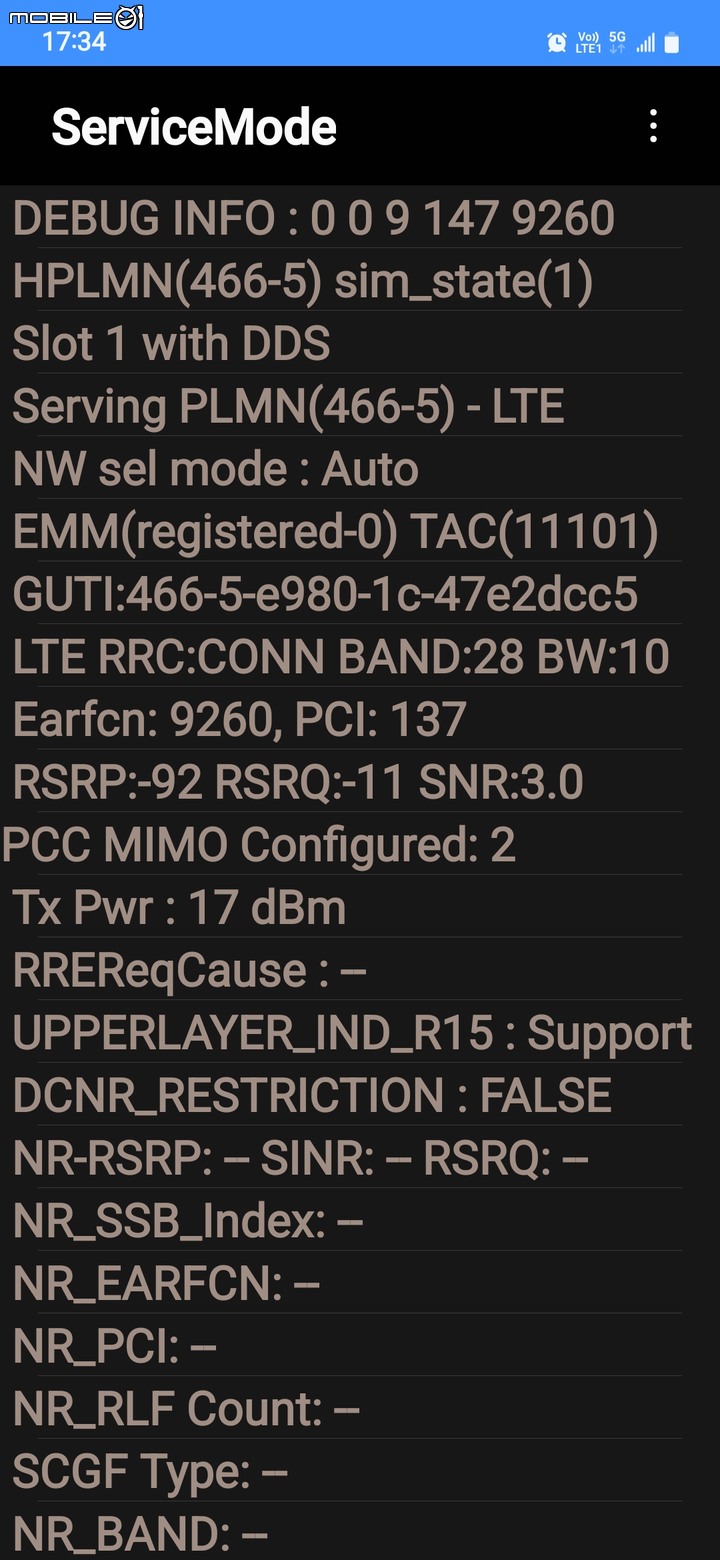Viewport: 720px width, 1560px height.
Task: Select the RSRP:-92 RSRQ:-11 row
Action: [347, 782]
